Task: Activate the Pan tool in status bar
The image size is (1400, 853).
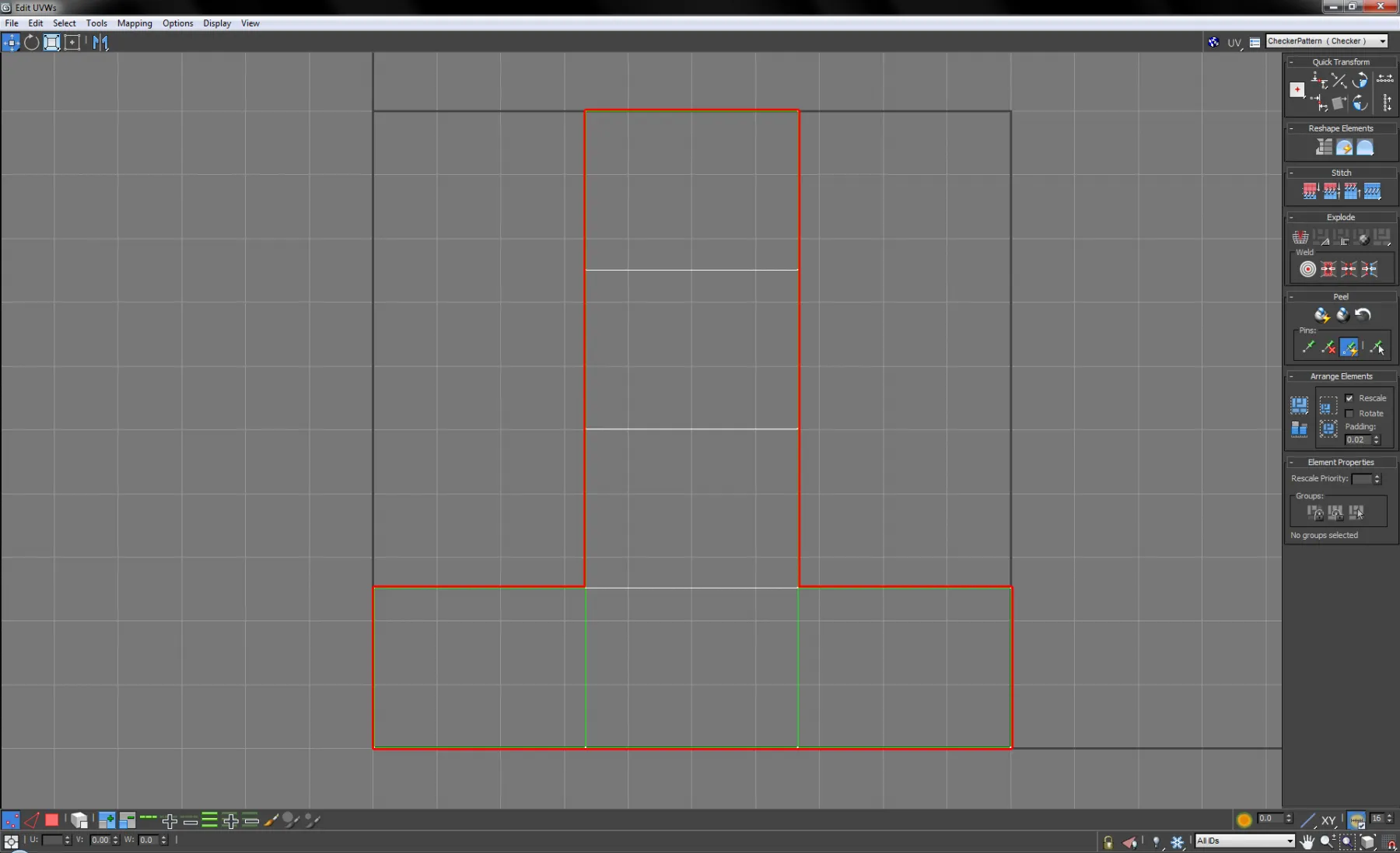Action: tap(1309, 842)
